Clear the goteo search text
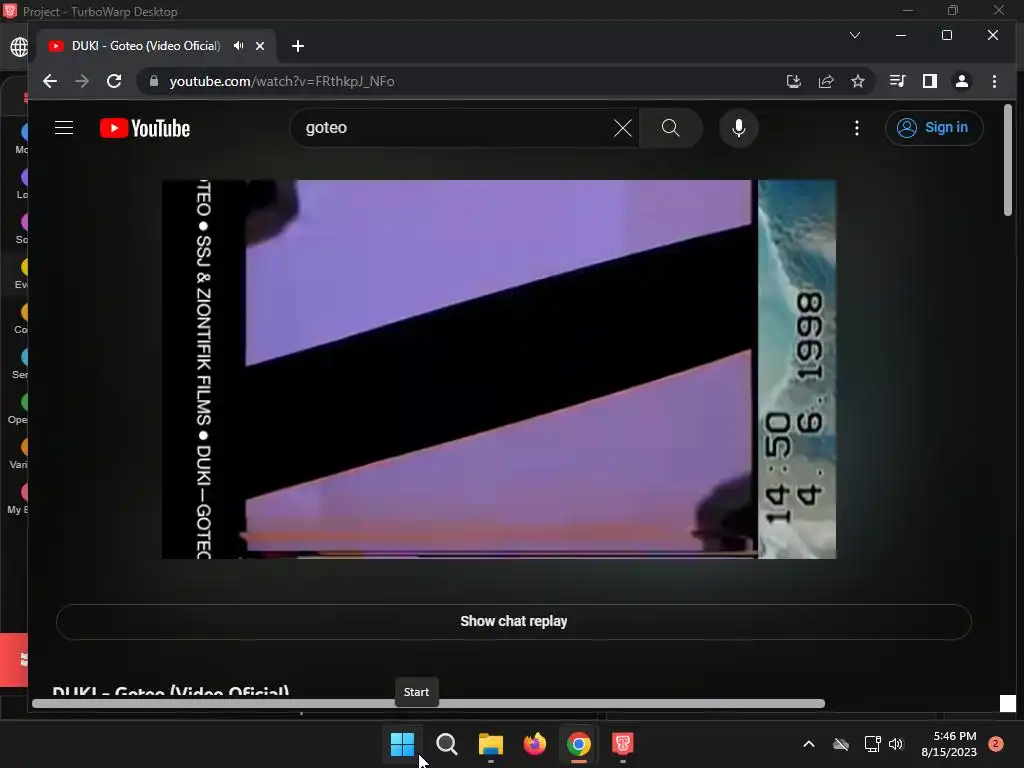1024x768 pixels. point(623,128)
